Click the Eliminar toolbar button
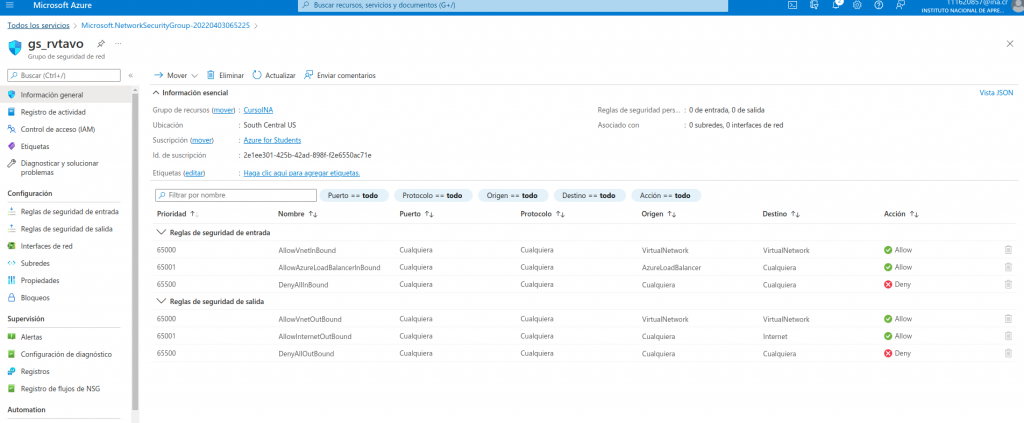Screen dimensions: 1024x423 point(225,76)
